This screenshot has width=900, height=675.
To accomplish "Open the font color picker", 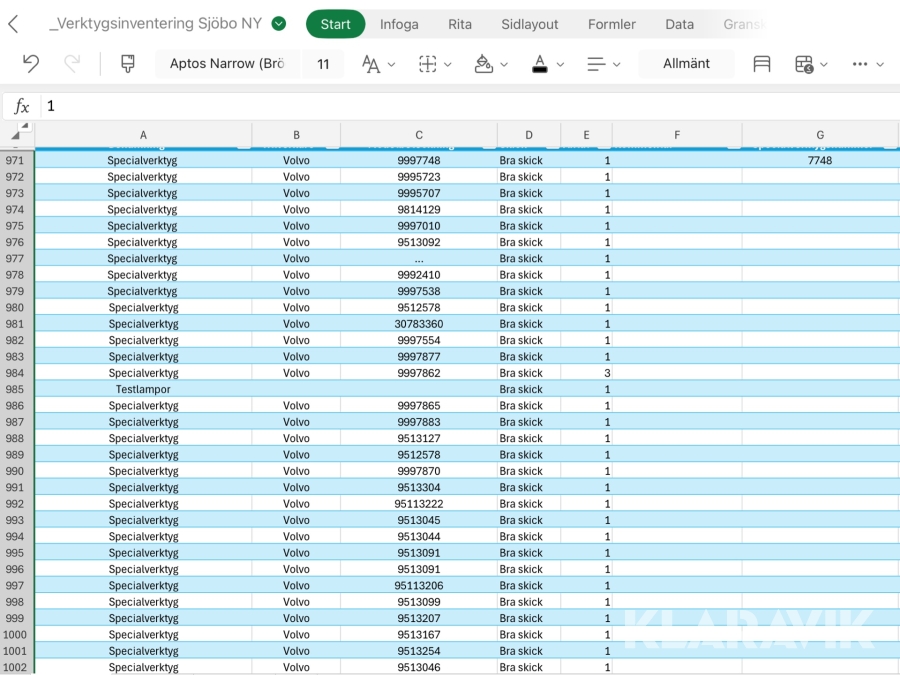I will [x=548, y=64].
